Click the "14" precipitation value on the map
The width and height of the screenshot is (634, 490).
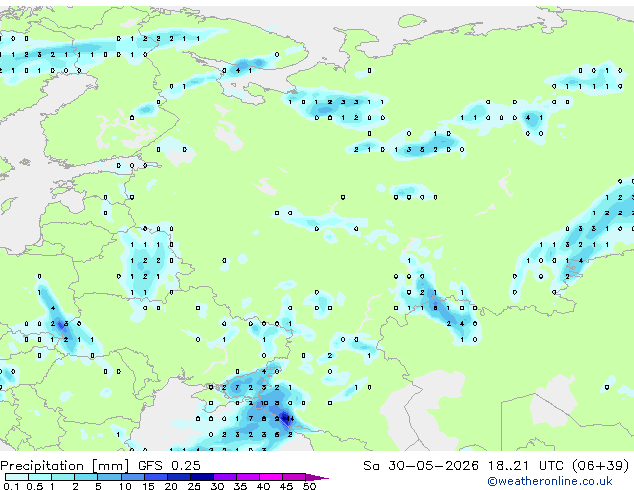pos(289,419)
